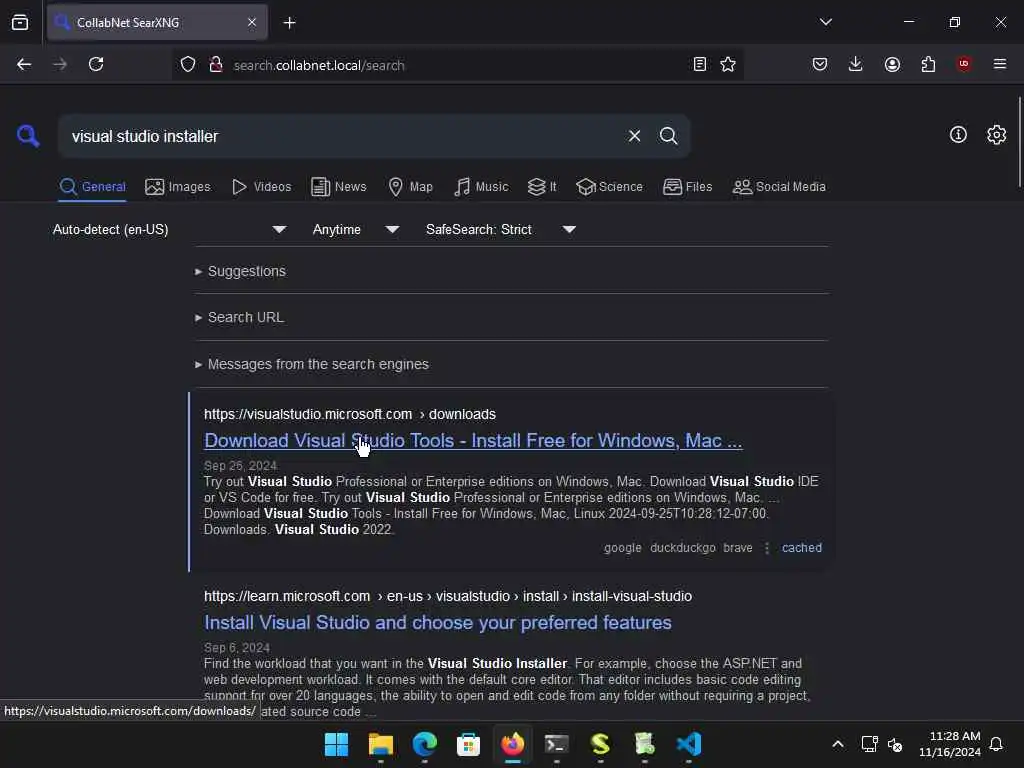Open the terminal app on the taskbar
The width and height of the screenshot is (1024, 768).
[556, 744]
